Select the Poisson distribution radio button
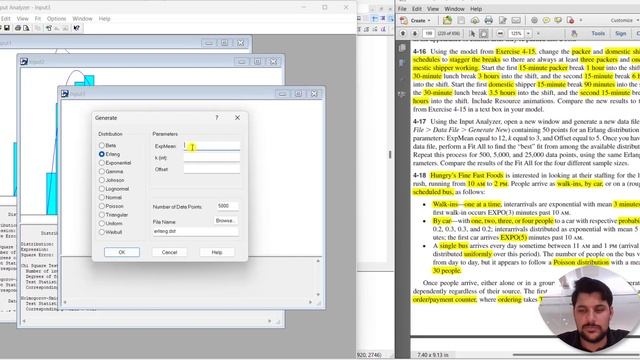 tap(102, 206)
